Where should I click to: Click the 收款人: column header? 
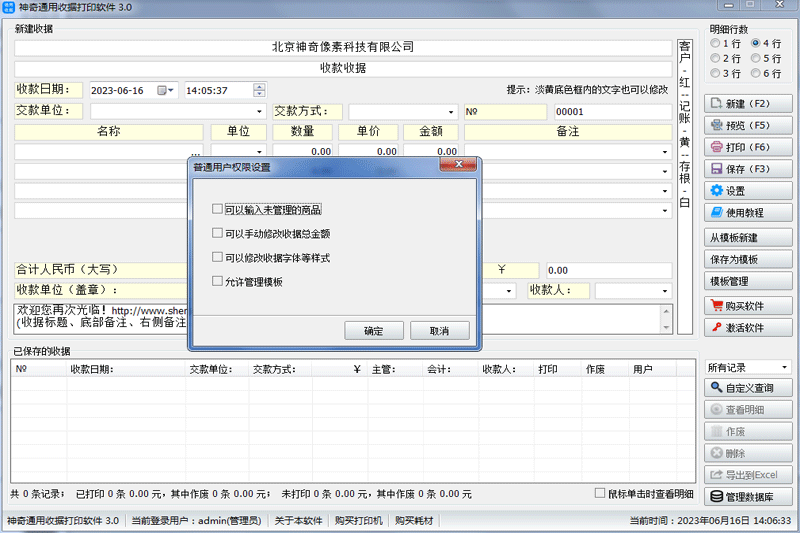(506, 369)
